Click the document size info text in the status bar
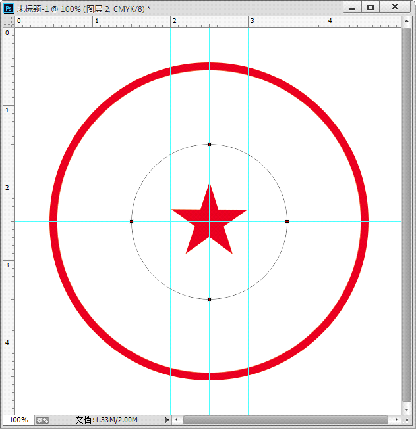Screen dimensions: 416x429 [x=106, y=420]
